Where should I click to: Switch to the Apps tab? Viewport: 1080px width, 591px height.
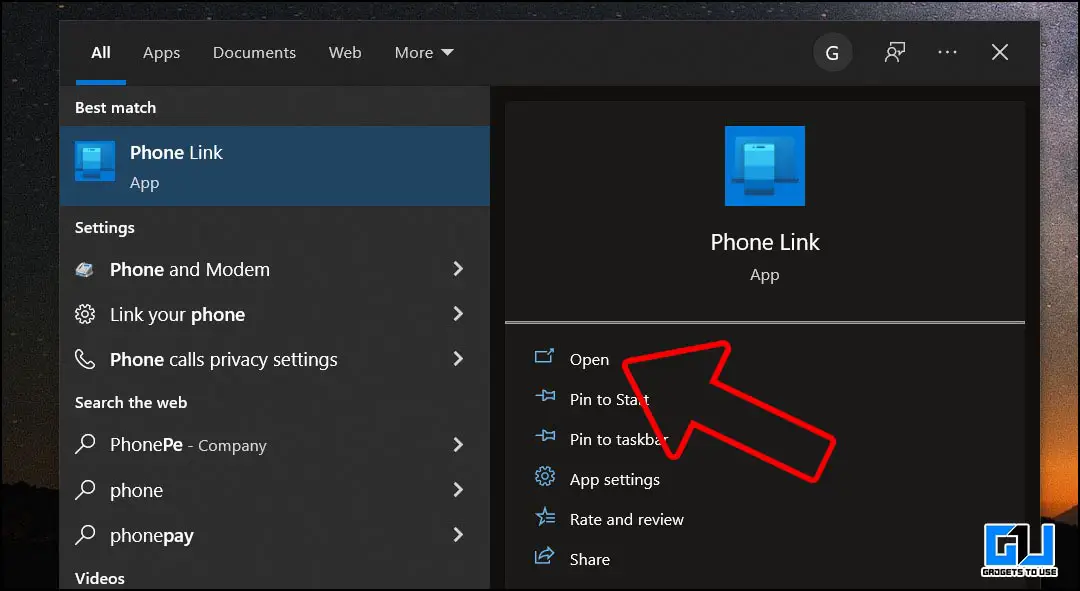161,53
